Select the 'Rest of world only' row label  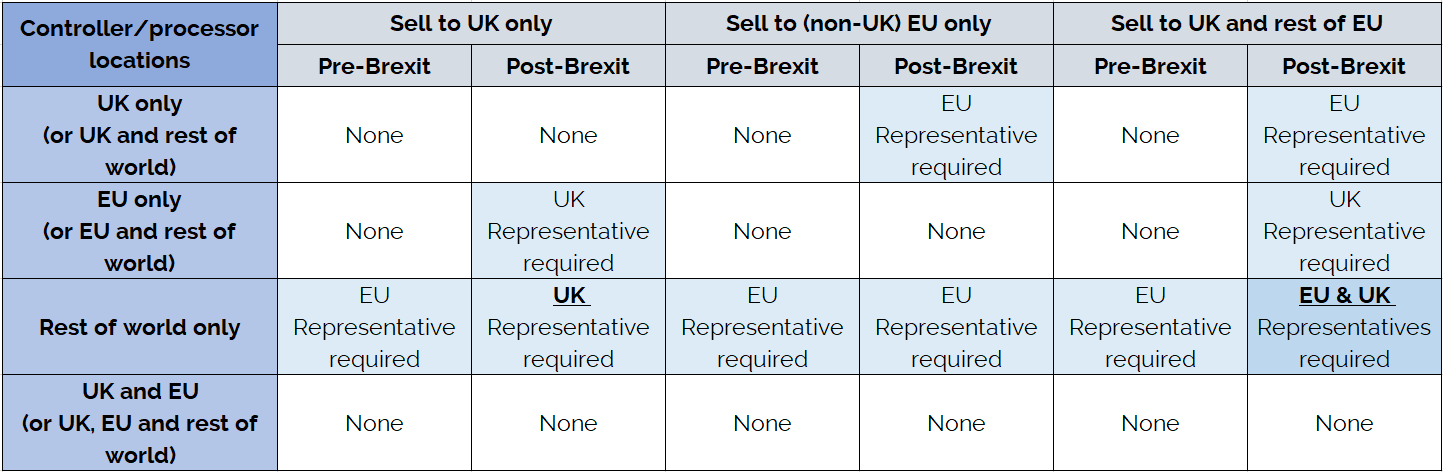(x=140, y=327)
